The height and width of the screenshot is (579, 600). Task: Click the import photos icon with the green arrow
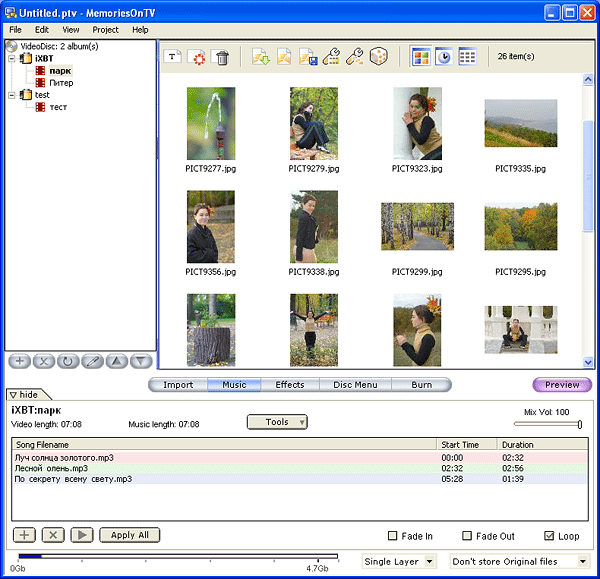pos(261,57)
